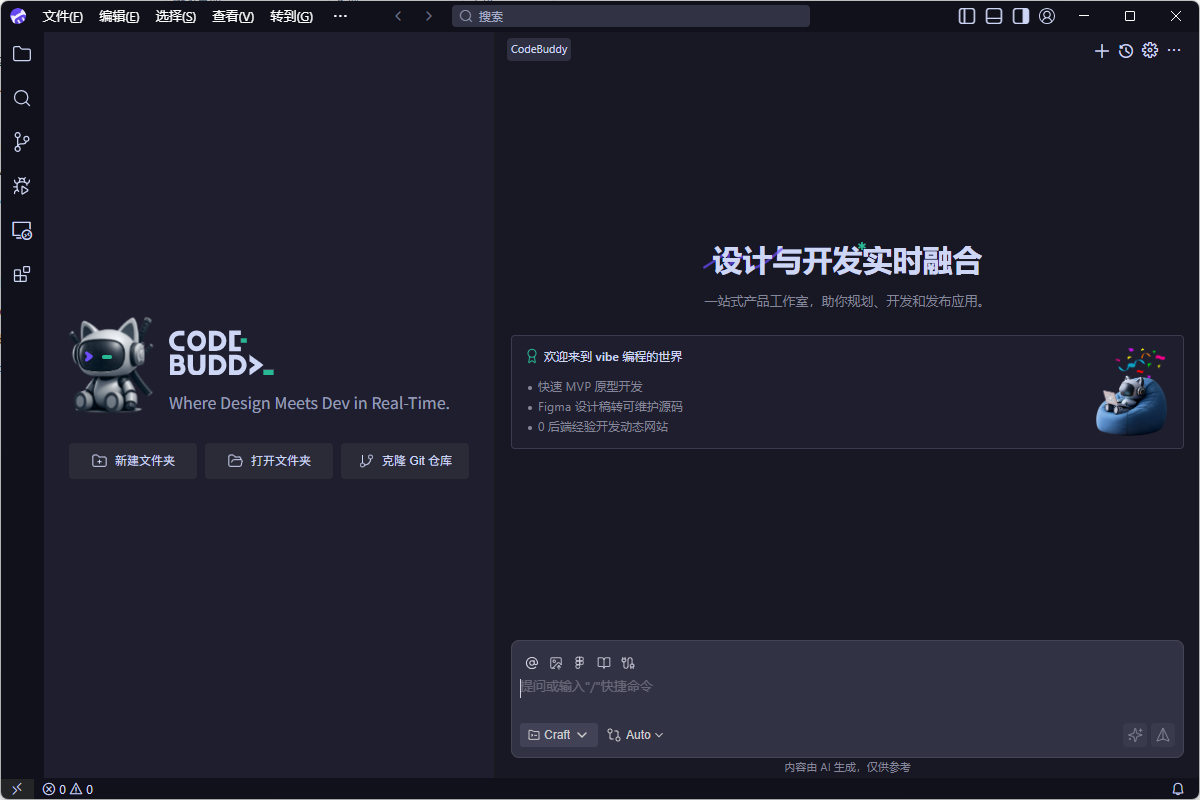1200x800 pixels.
Task: Open CodeBuddy chat history icon
Action: [x=1125, y=50]
